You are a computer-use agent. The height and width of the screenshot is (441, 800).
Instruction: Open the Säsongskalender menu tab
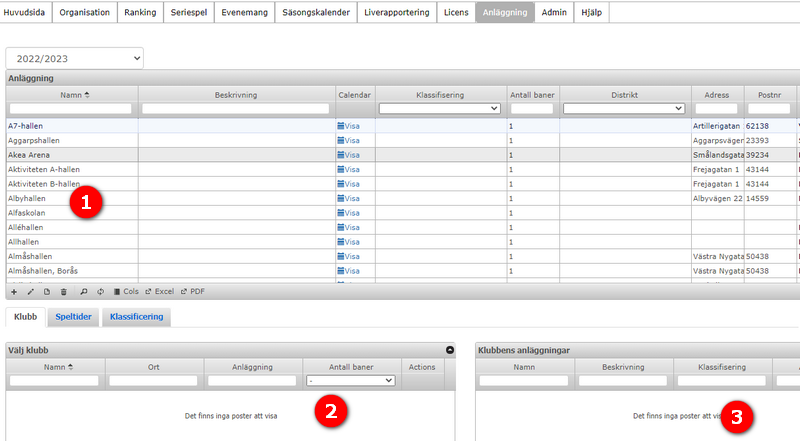(316, 12)
